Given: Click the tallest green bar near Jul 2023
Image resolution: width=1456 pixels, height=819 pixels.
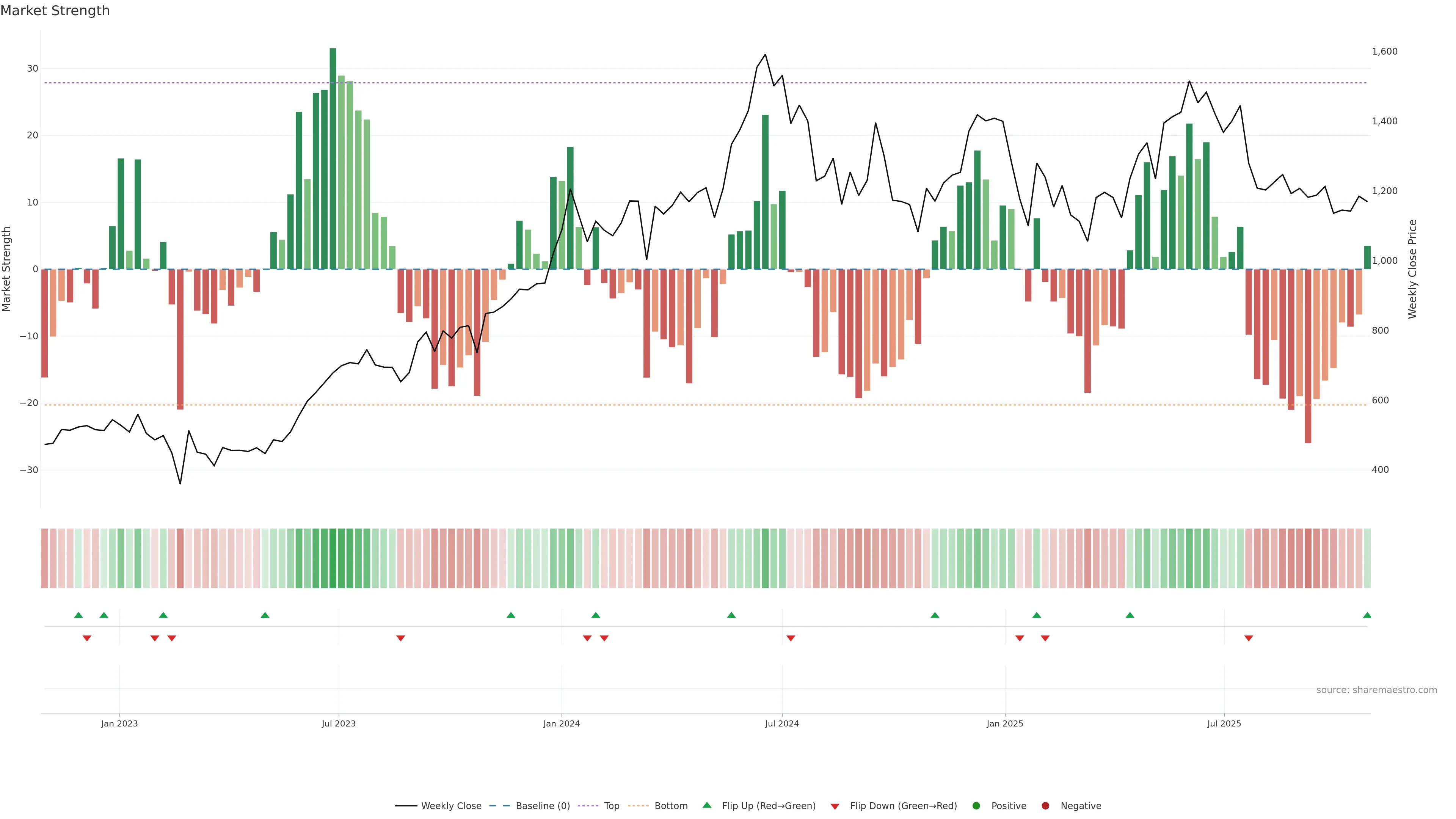Looking at the screenshot, I should coord(333,158).
